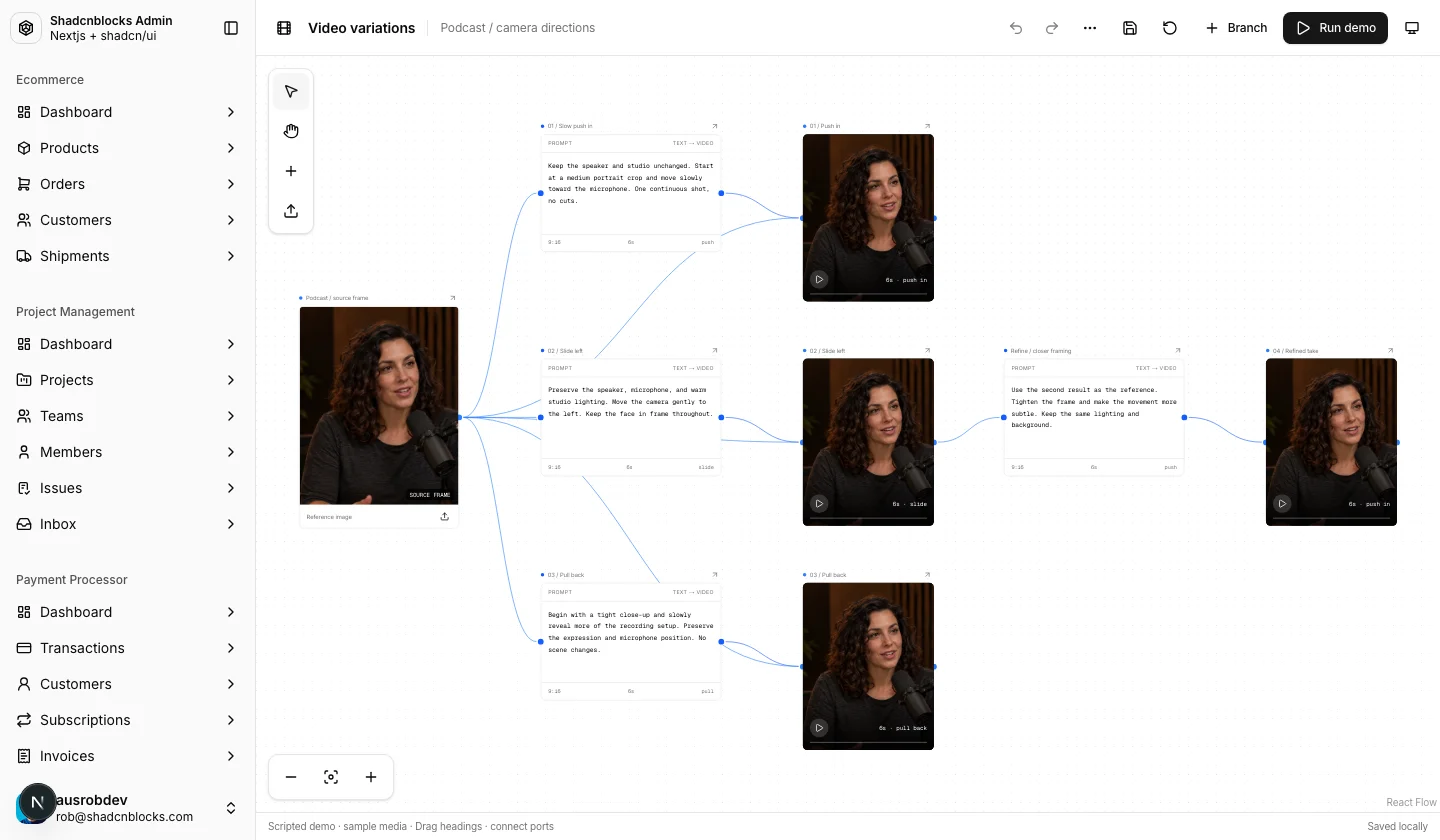This screenshot has height=840, width=1440.
Task: Toggle the sidebar collapse icon
Action: point(231,28)
